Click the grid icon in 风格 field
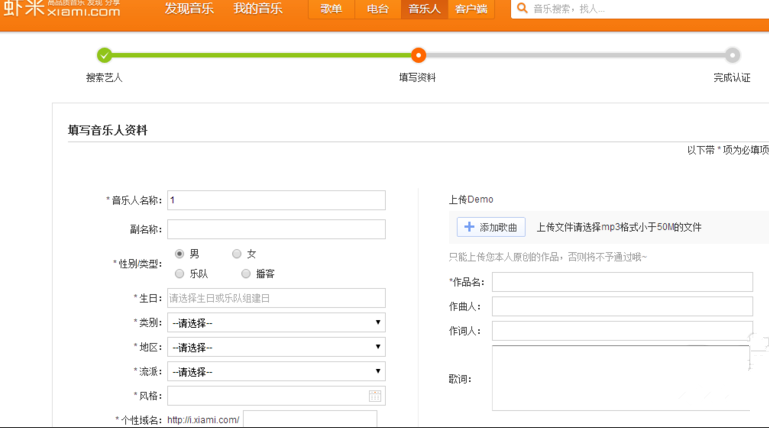The image size is (769, 428). (x=375, y=396)
